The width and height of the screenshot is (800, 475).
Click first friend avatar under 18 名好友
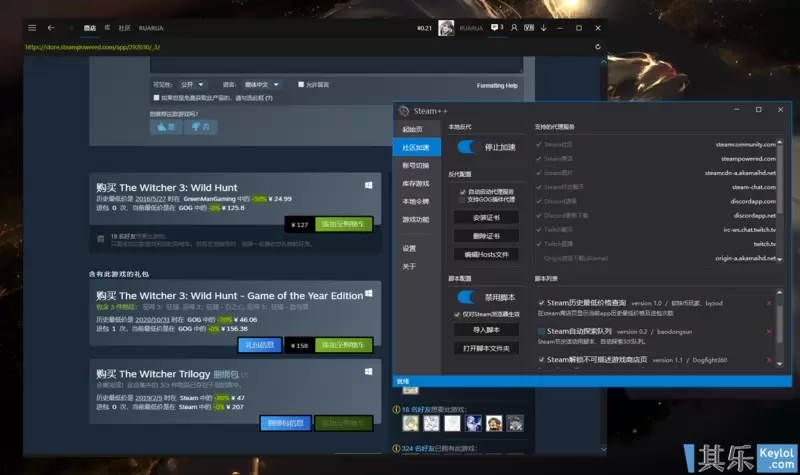point(411,423)
